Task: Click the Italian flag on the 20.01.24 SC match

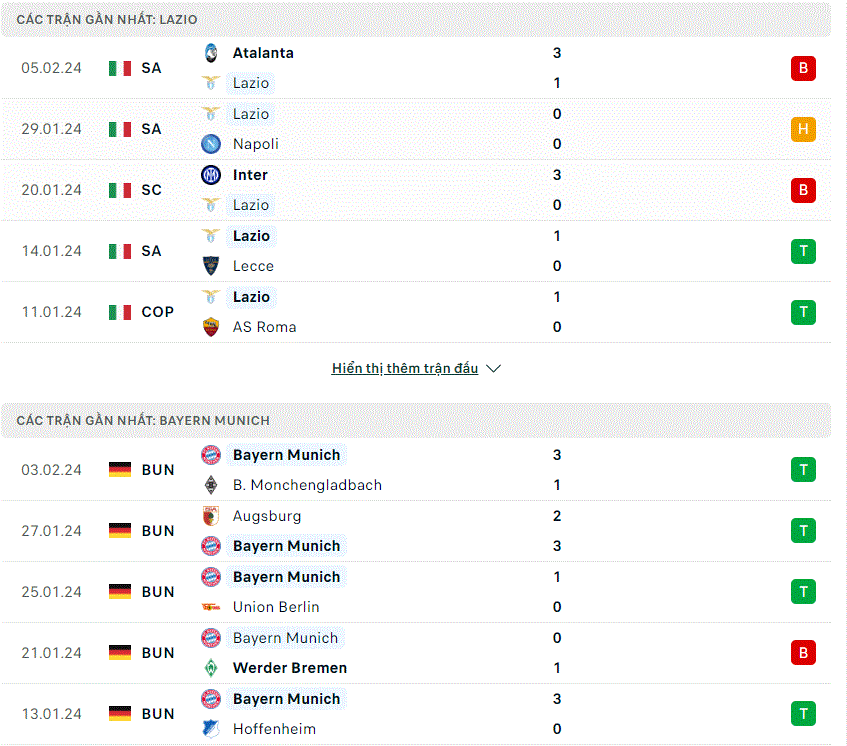Action: [x=120, y=190]
